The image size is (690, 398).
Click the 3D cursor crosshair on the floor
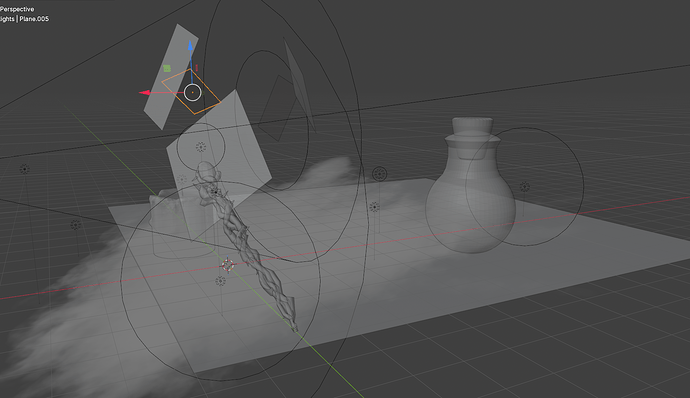click(228, 265)
